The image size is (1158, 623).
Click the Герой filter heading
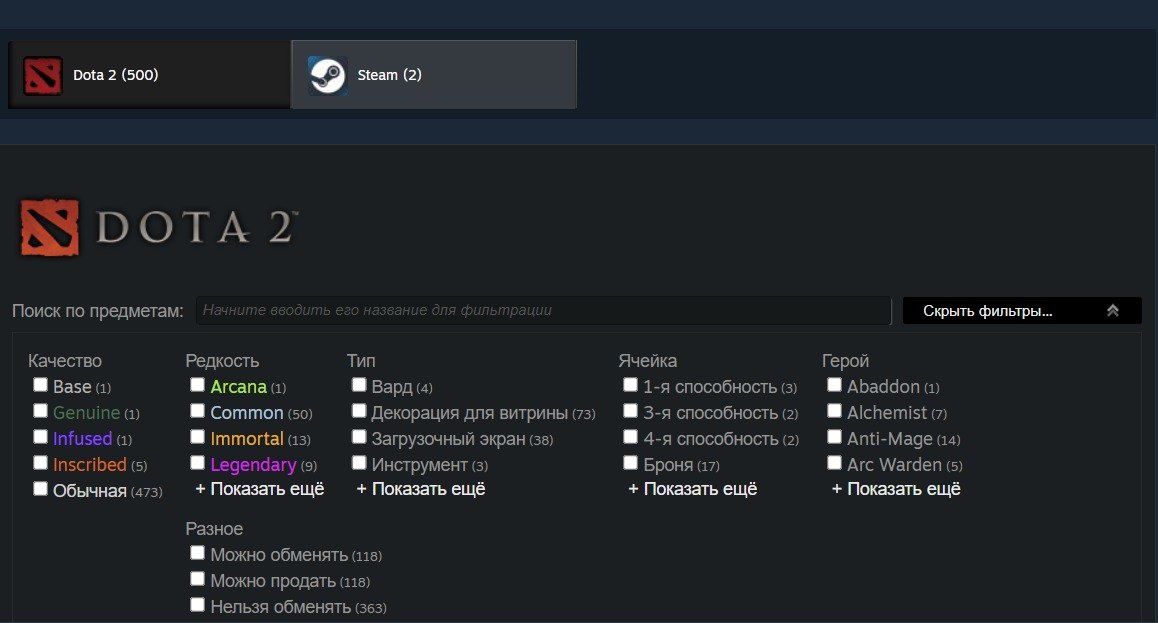[x=846, y=361]
